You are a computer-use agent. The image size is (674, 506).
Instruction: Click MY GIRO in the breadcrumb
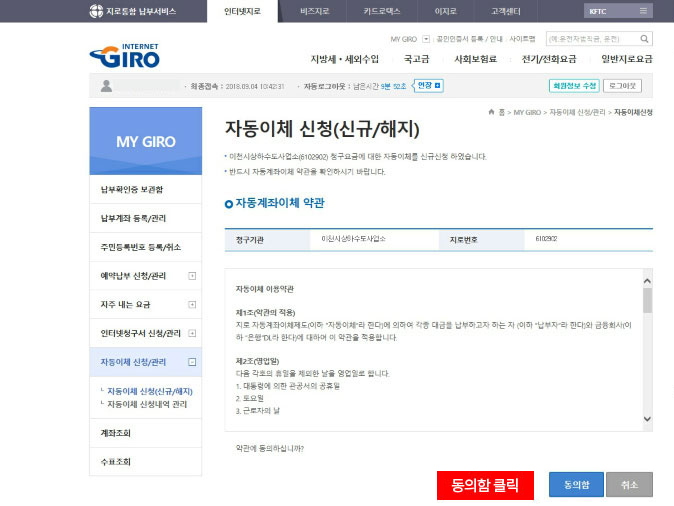coord(527,113)
